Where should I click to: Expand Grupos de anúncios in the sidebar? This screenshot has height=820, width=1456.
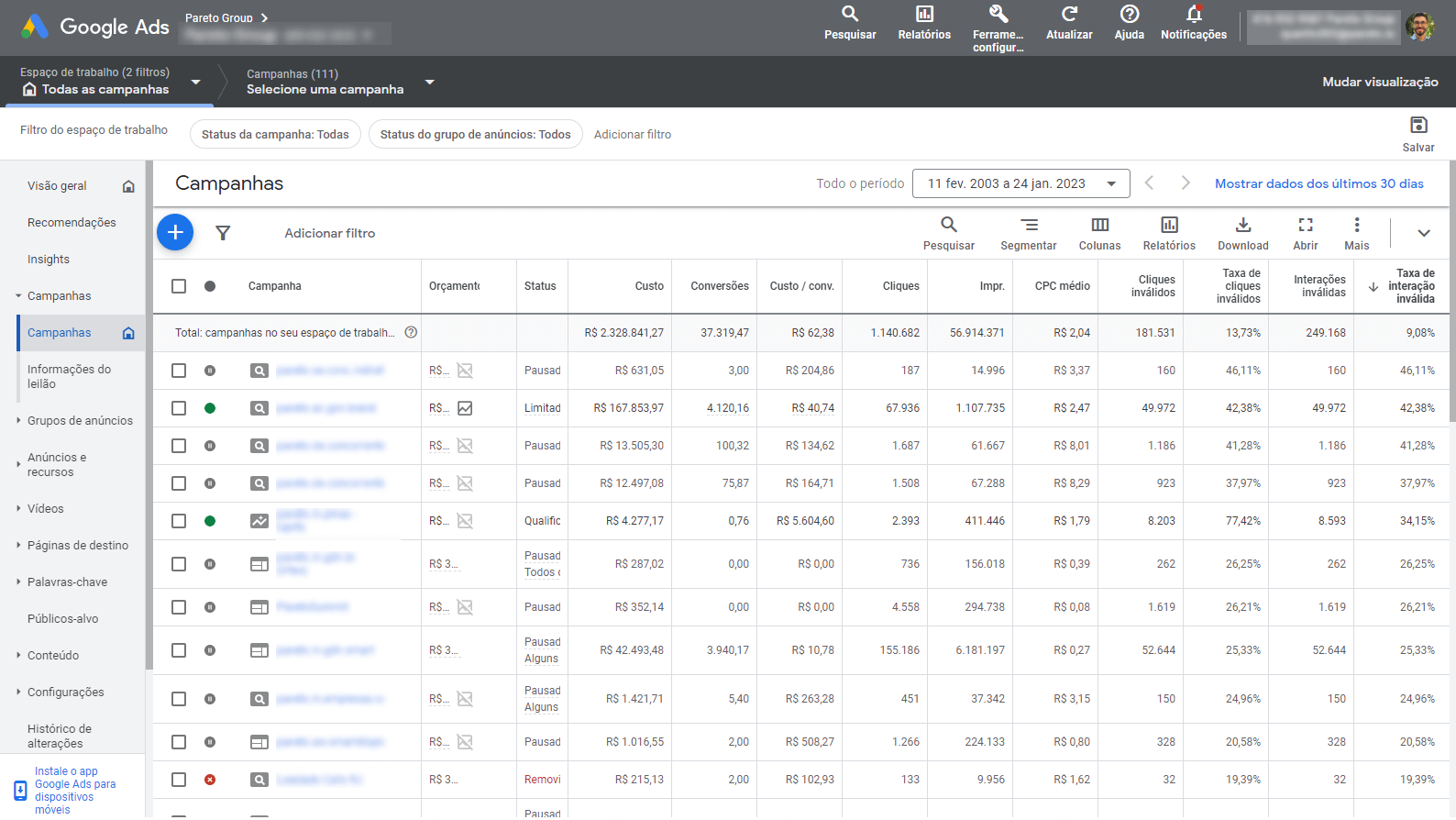click(80, 421)
